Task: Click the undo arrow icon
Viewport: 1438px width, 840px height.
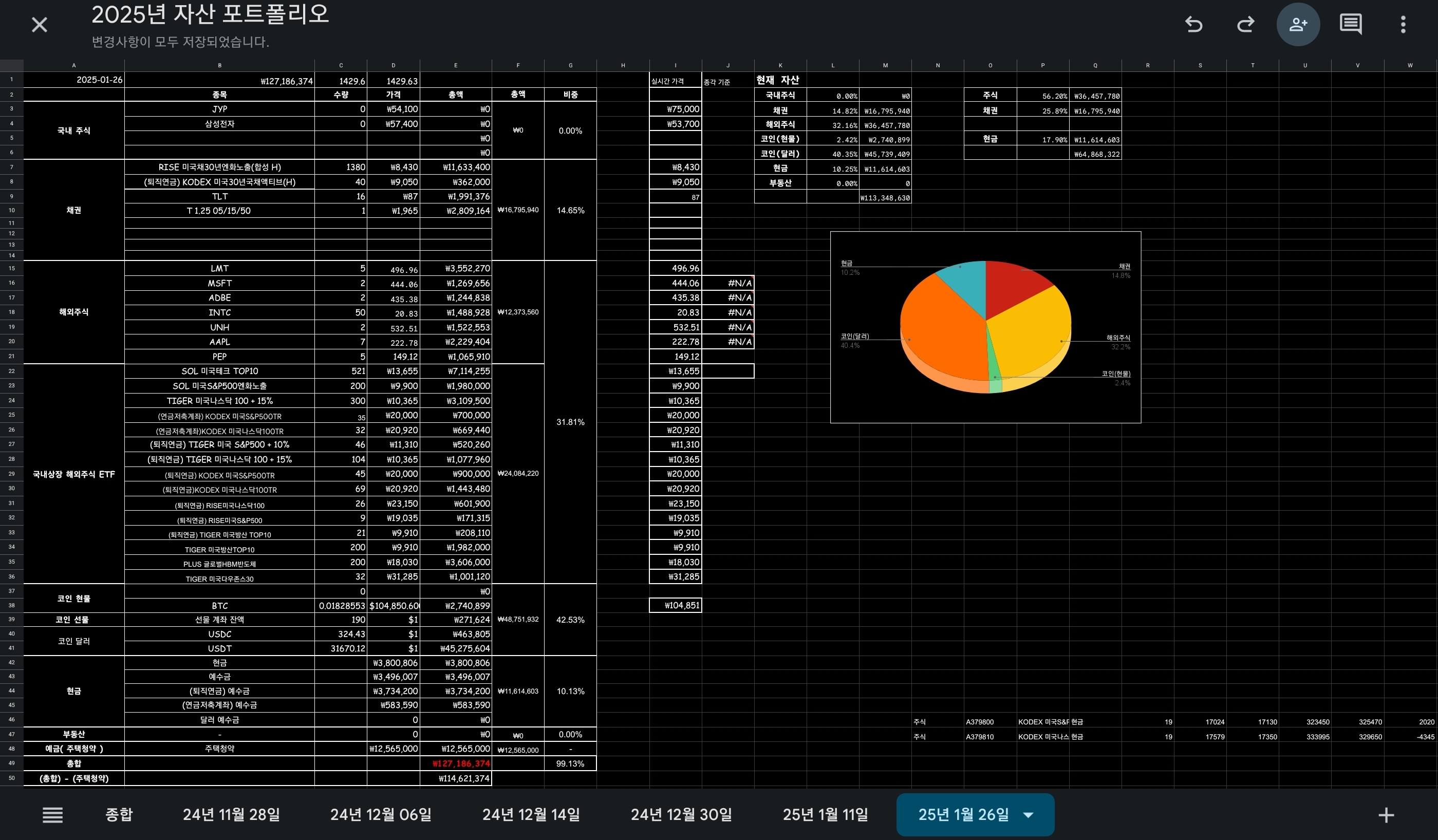Action: [1194, 25]
